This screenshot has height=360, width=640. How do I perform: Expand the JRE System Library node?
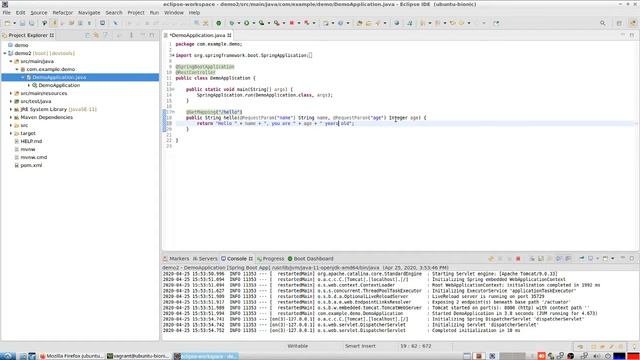(x=11, y=109)
